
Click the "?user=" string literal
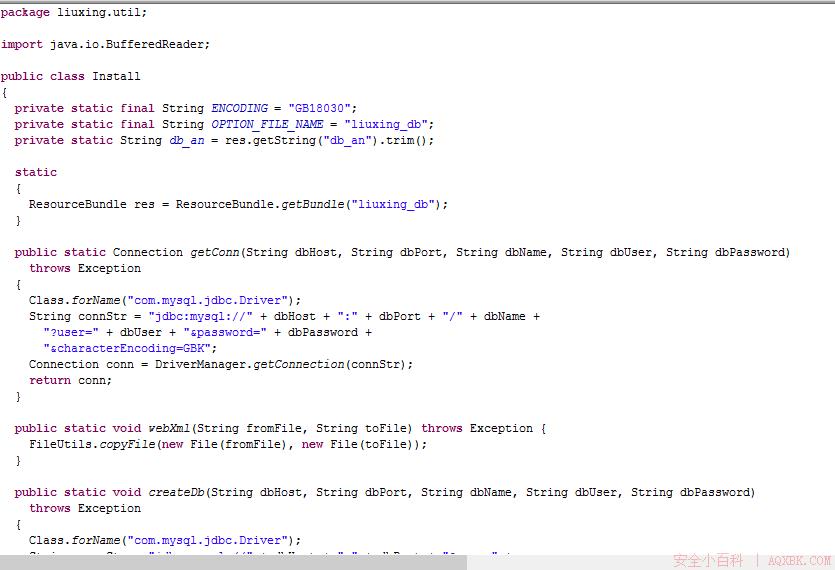pyautogui.click(x=71, y=332)
